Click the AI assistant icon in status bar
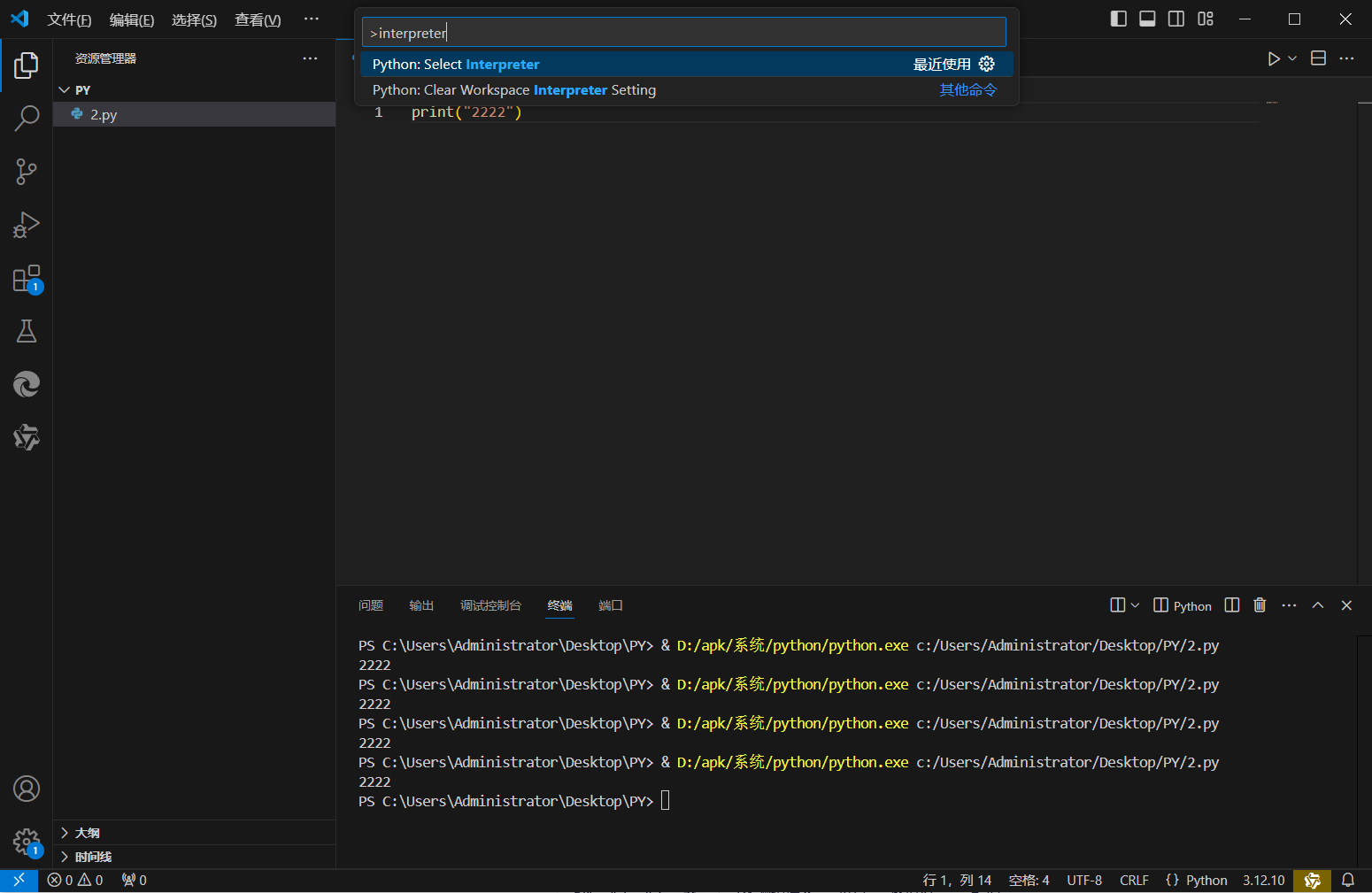This screenshot has height=893, width=1372. click(x=1312, y=880)
